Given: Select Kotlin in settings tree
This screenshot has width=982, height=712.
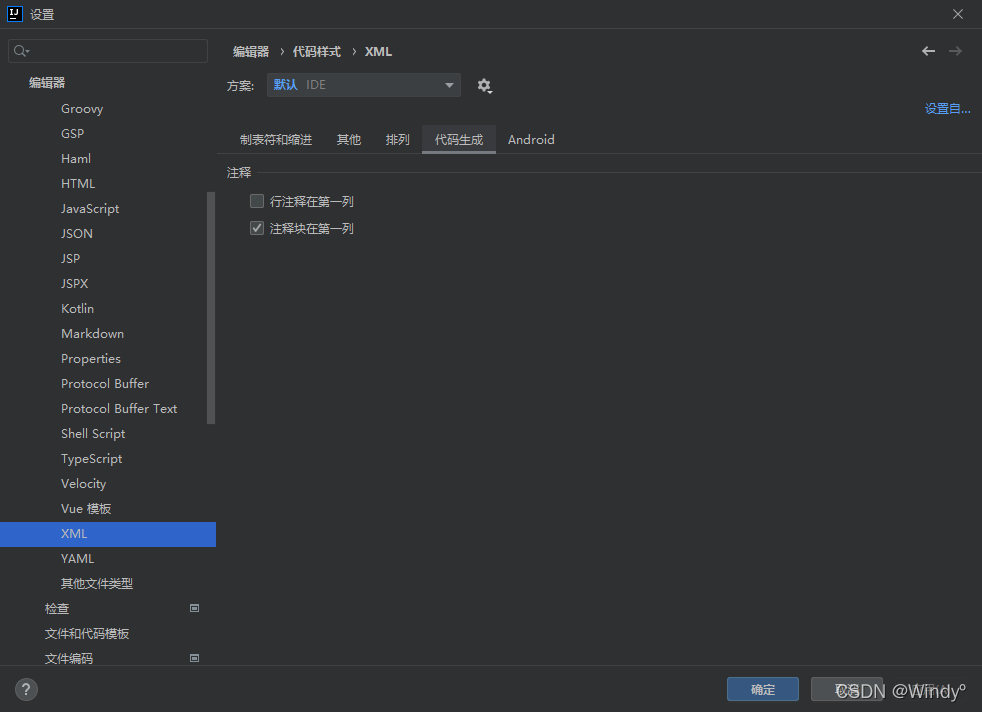Looking at the screenshot, I should pos(77,309).
